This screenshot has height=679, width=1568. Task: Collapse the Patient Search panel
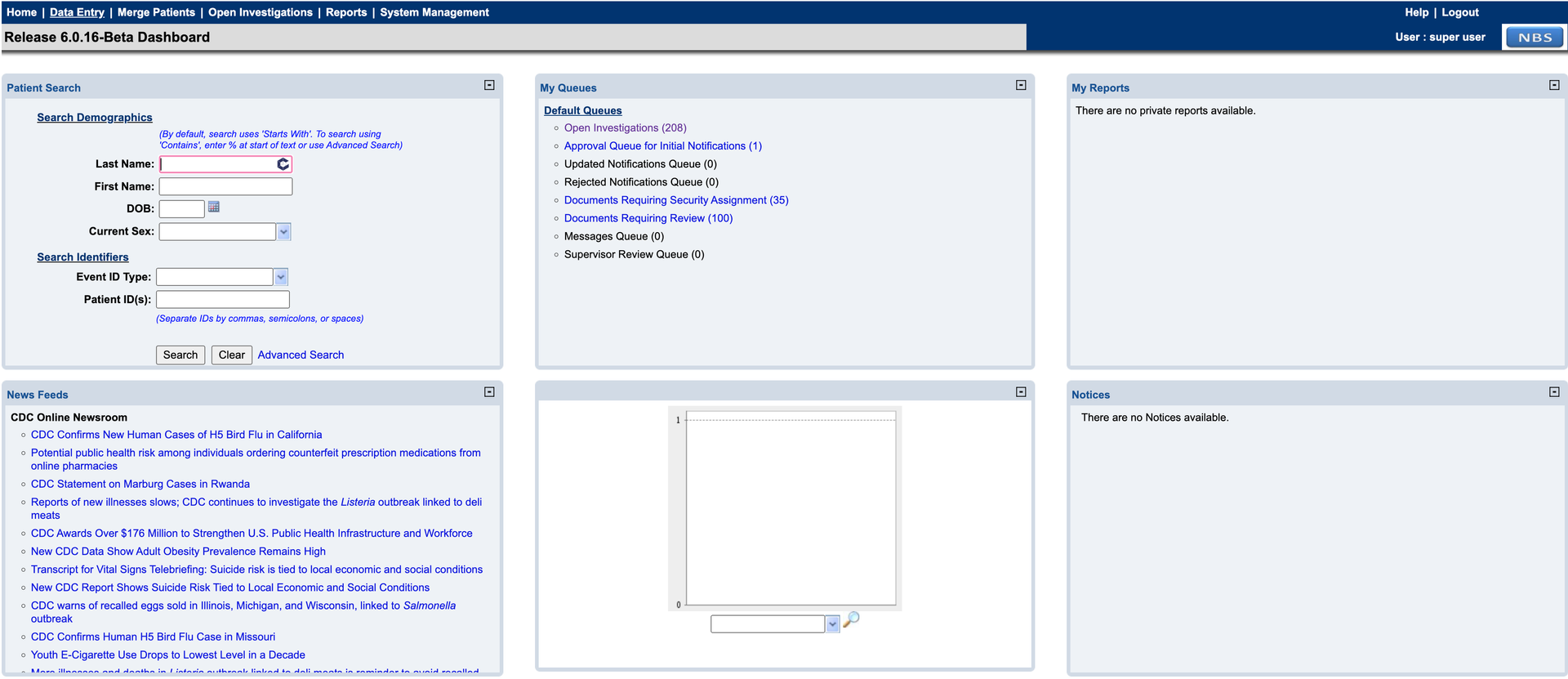(489, 85)
